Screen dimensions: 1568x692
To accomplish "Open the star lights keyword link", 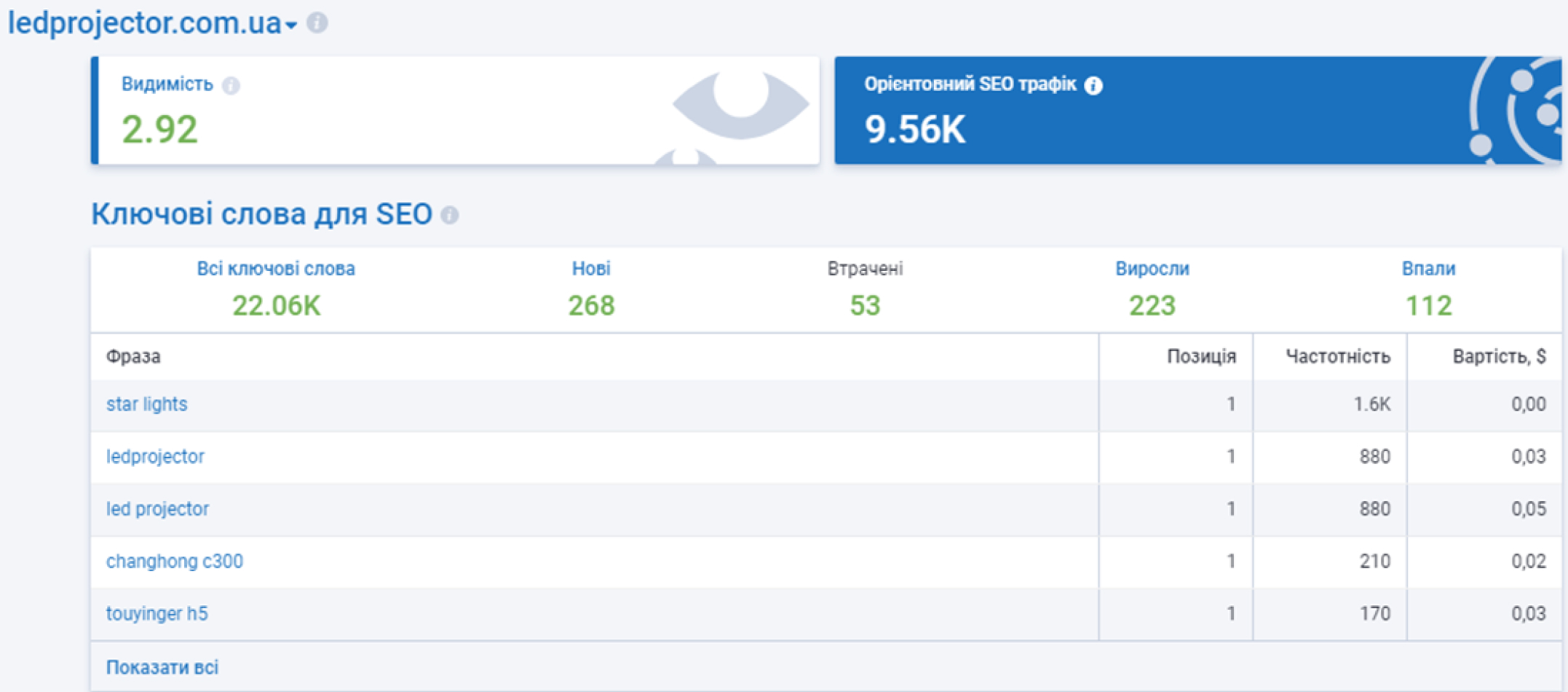I will pos(146,404).
